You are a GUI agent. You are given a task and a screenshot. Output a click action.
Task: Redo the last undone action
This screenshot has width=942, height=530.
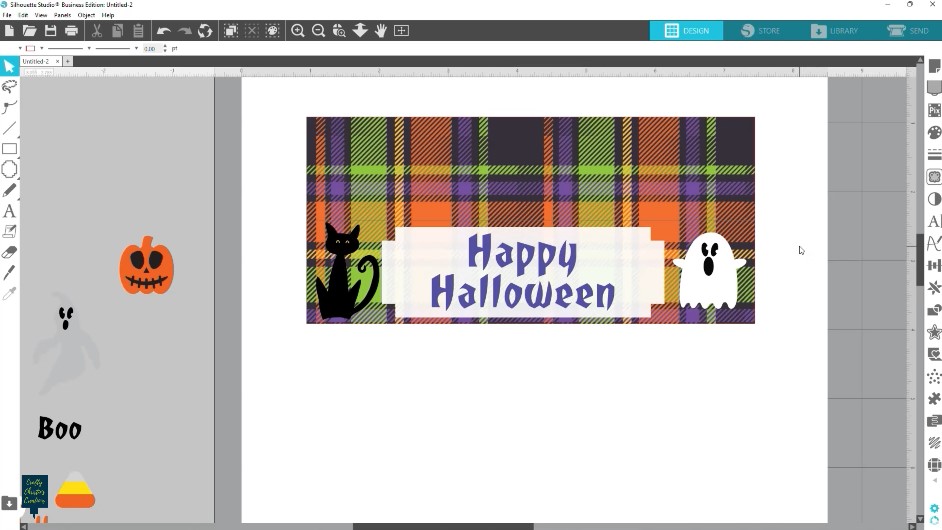[x=184, y=31]
